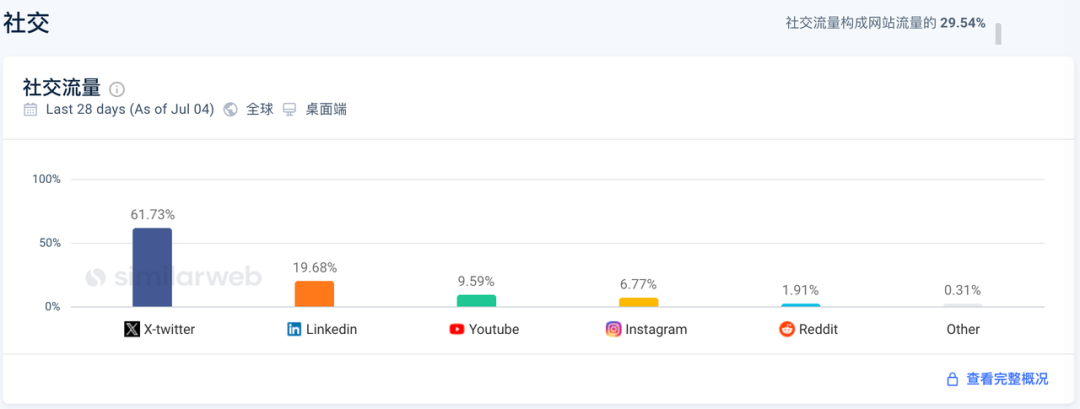Click the 61.73% value label
Screen dimensions: 1080x409
152,215
